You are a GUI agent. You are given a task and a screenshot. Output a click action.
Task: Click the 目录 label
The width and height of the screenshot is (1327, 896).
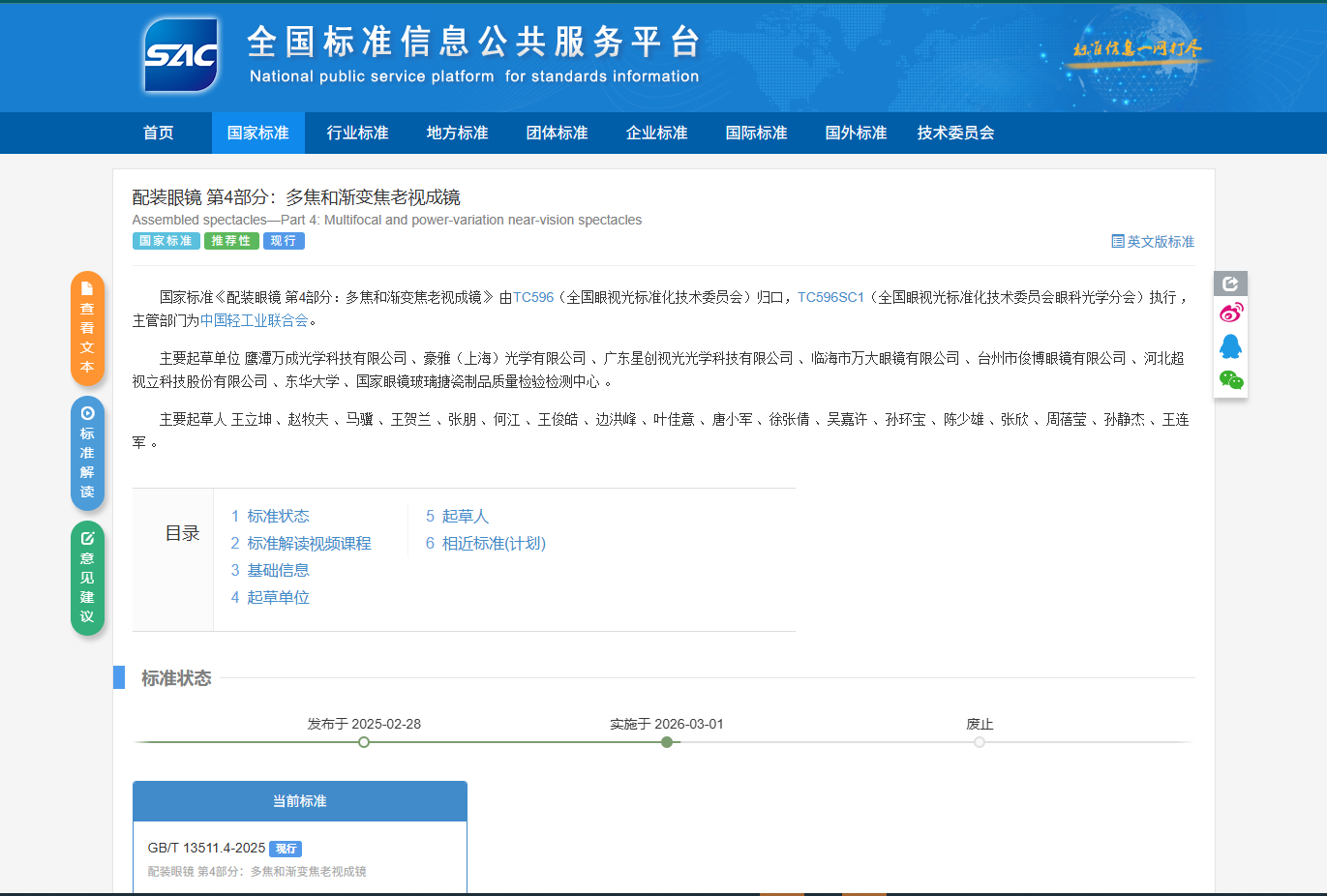click(182, 533)
